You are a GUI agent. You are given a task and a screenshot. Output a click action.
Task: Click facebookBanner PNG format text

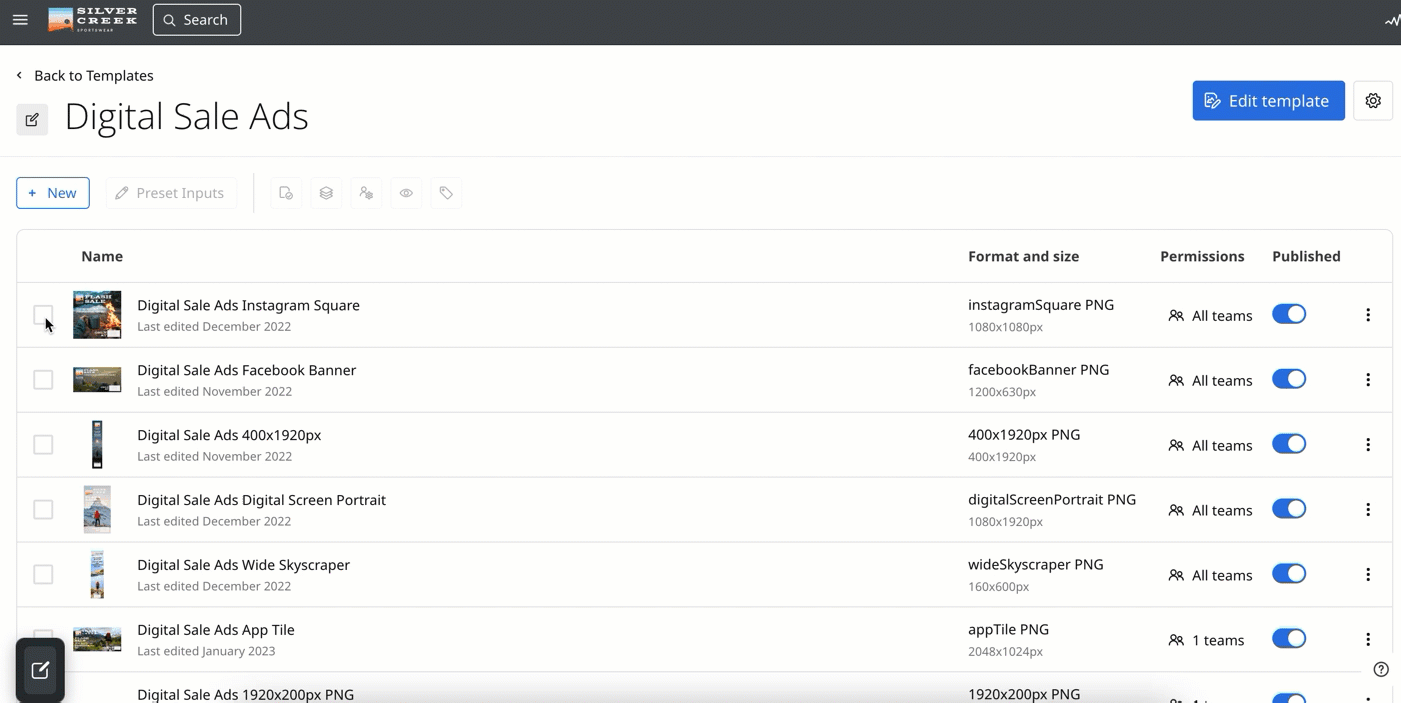(x=1039, y=370)
